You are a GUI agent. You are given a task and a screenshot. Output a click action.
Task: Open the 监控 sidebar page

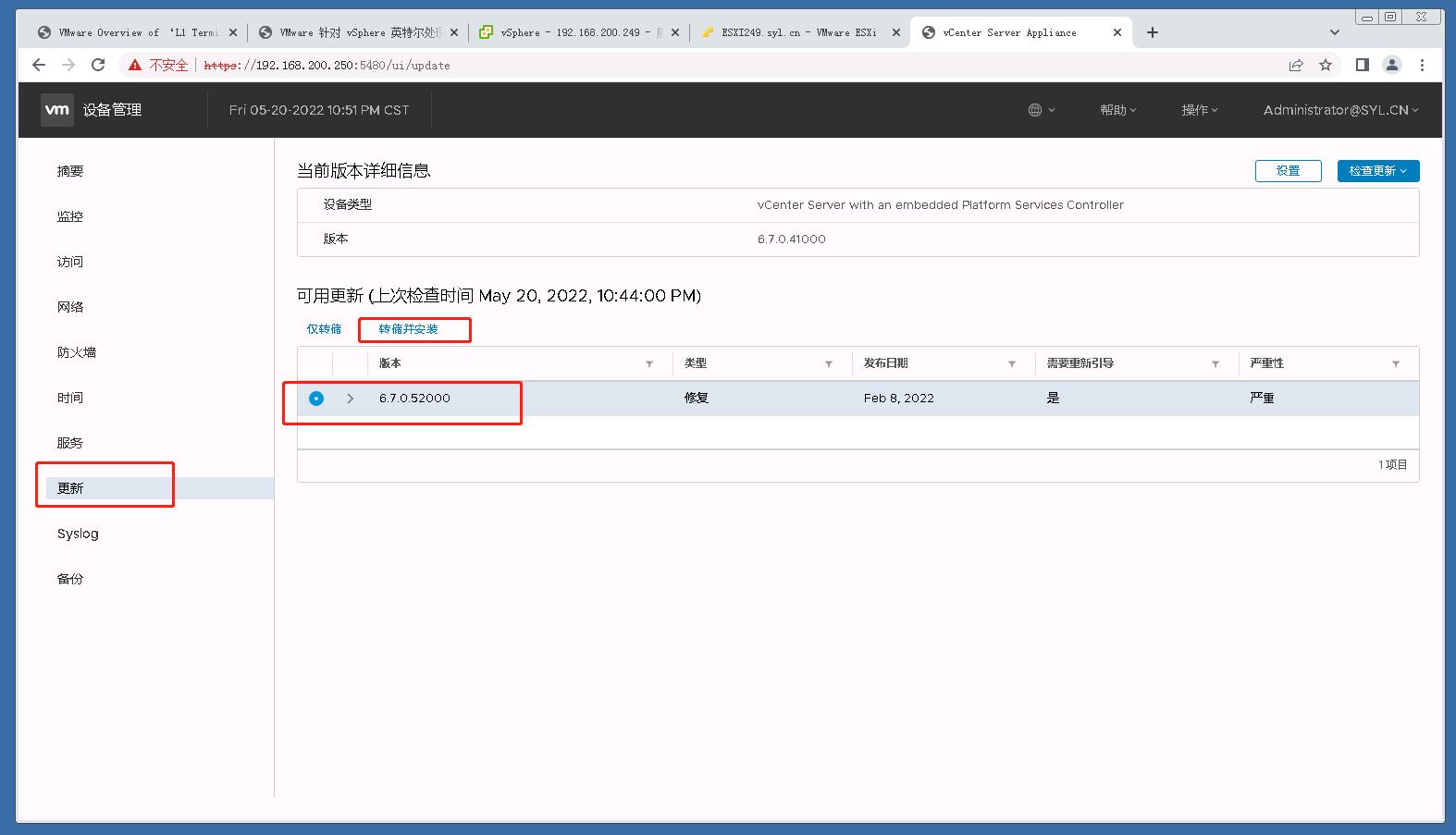(x=70, y=216)
